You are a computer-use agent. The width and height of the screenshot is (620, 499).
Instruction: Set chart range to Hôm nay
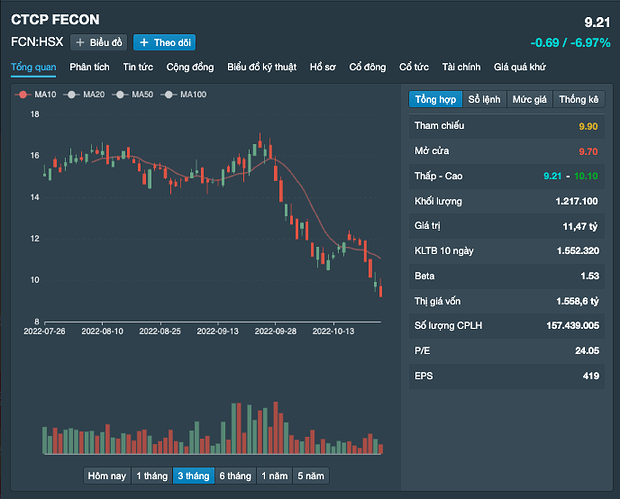coord(107,476)
